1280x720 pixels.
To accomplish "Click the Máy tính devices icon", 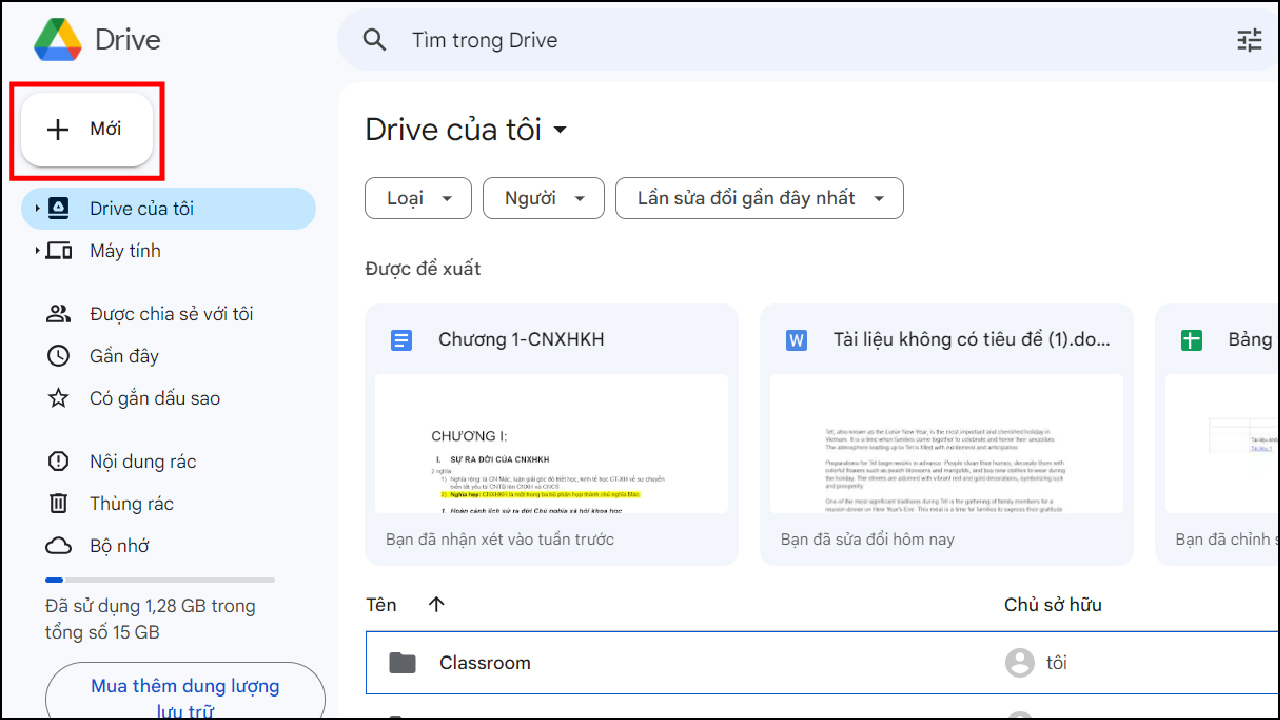I will [x=59, y=250].
